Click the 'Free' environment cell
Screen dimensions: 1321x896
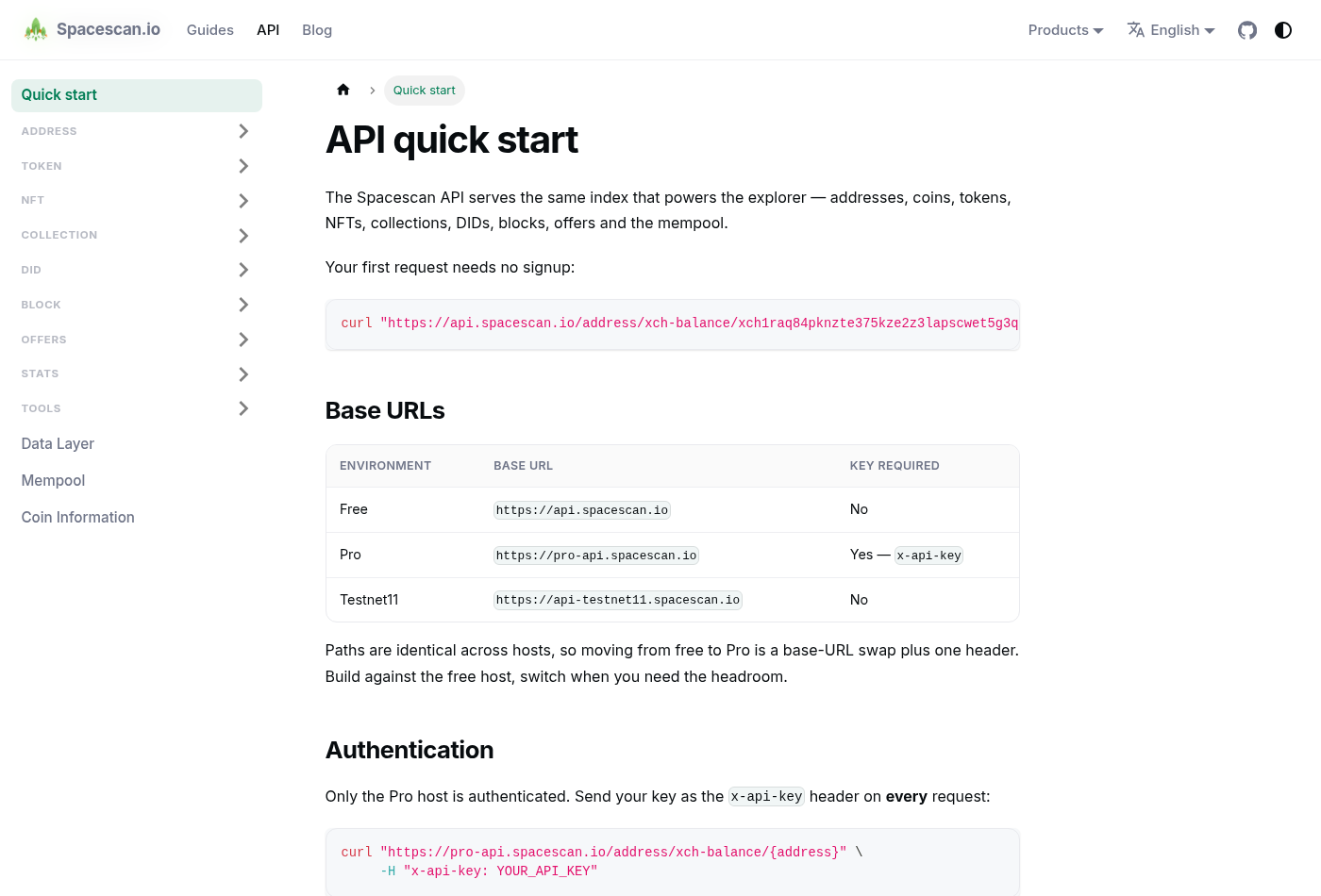(354, 509)
